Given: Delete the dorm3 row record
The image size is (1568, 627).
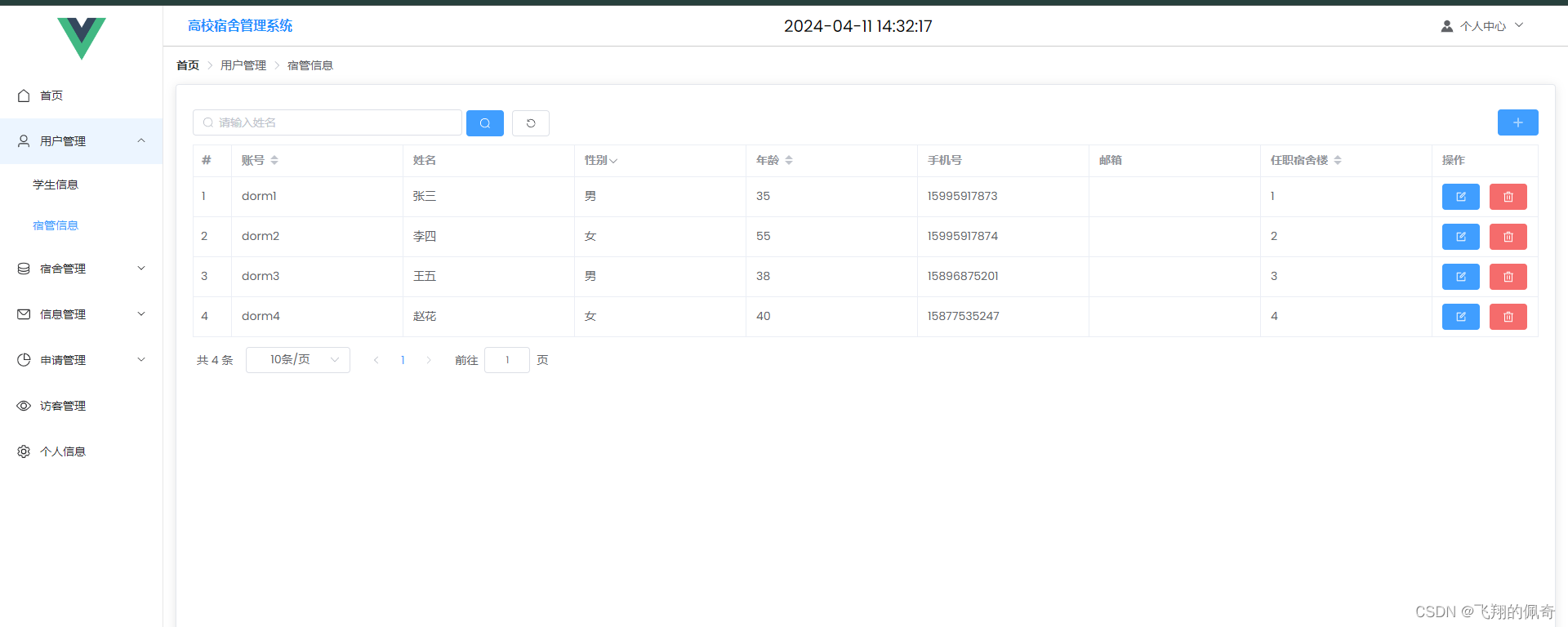Looking at the screenshot, I should [x=1508, y=277].
